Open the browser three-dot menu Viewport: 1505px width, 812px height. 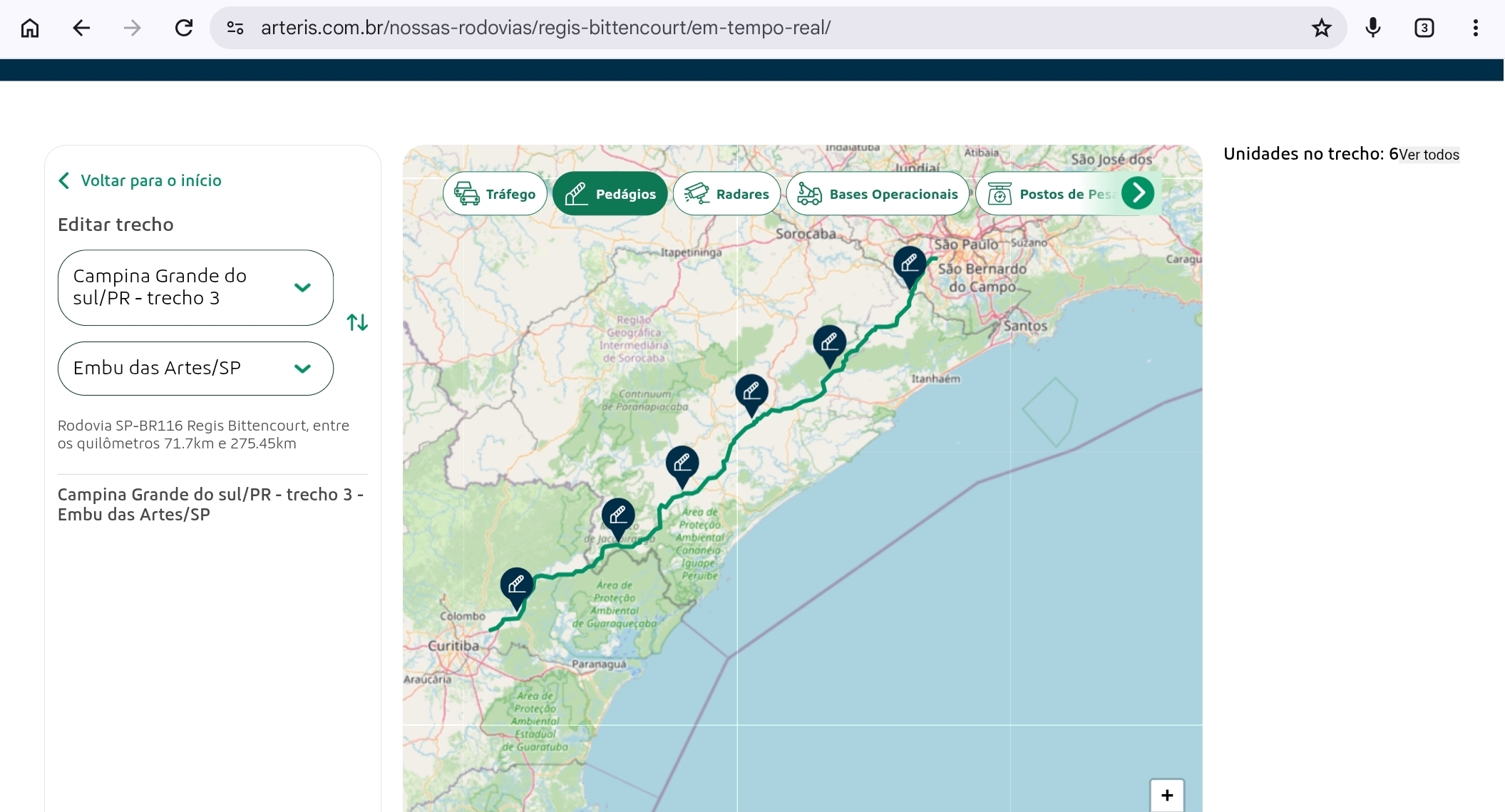(x=1475, y=28)
